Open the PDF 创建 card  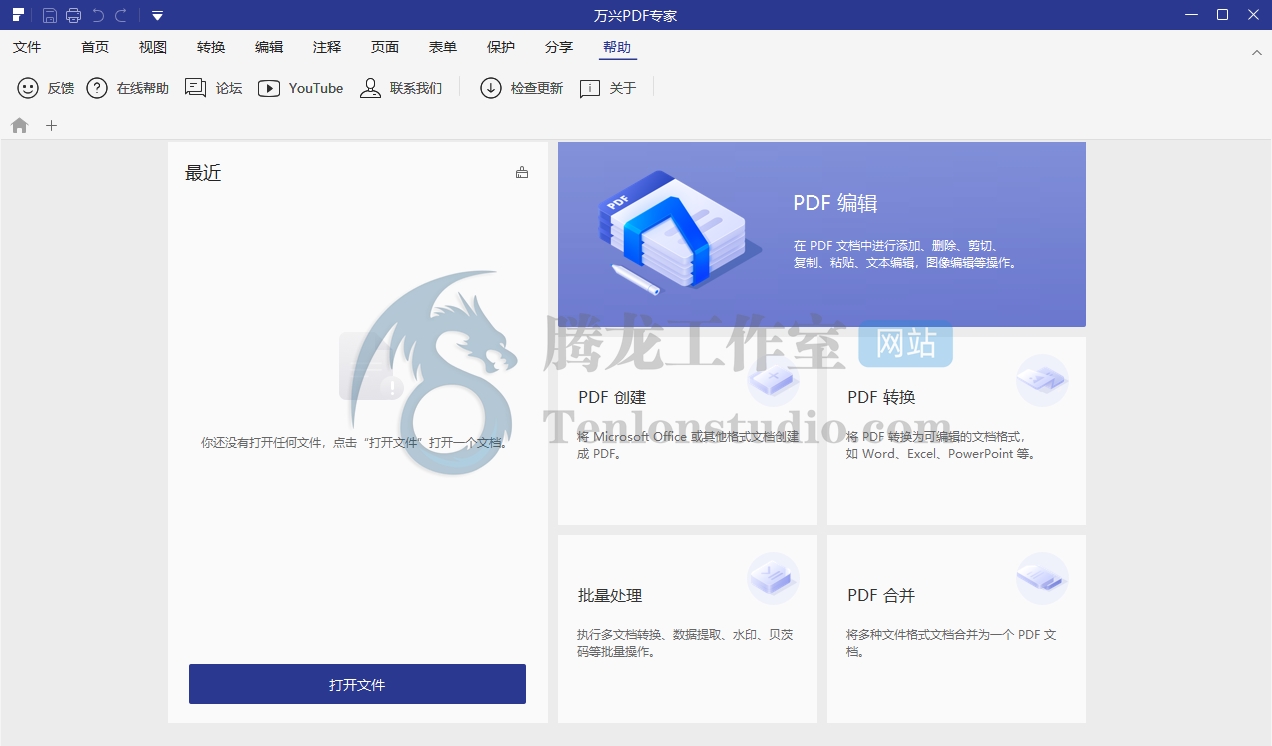687,431
